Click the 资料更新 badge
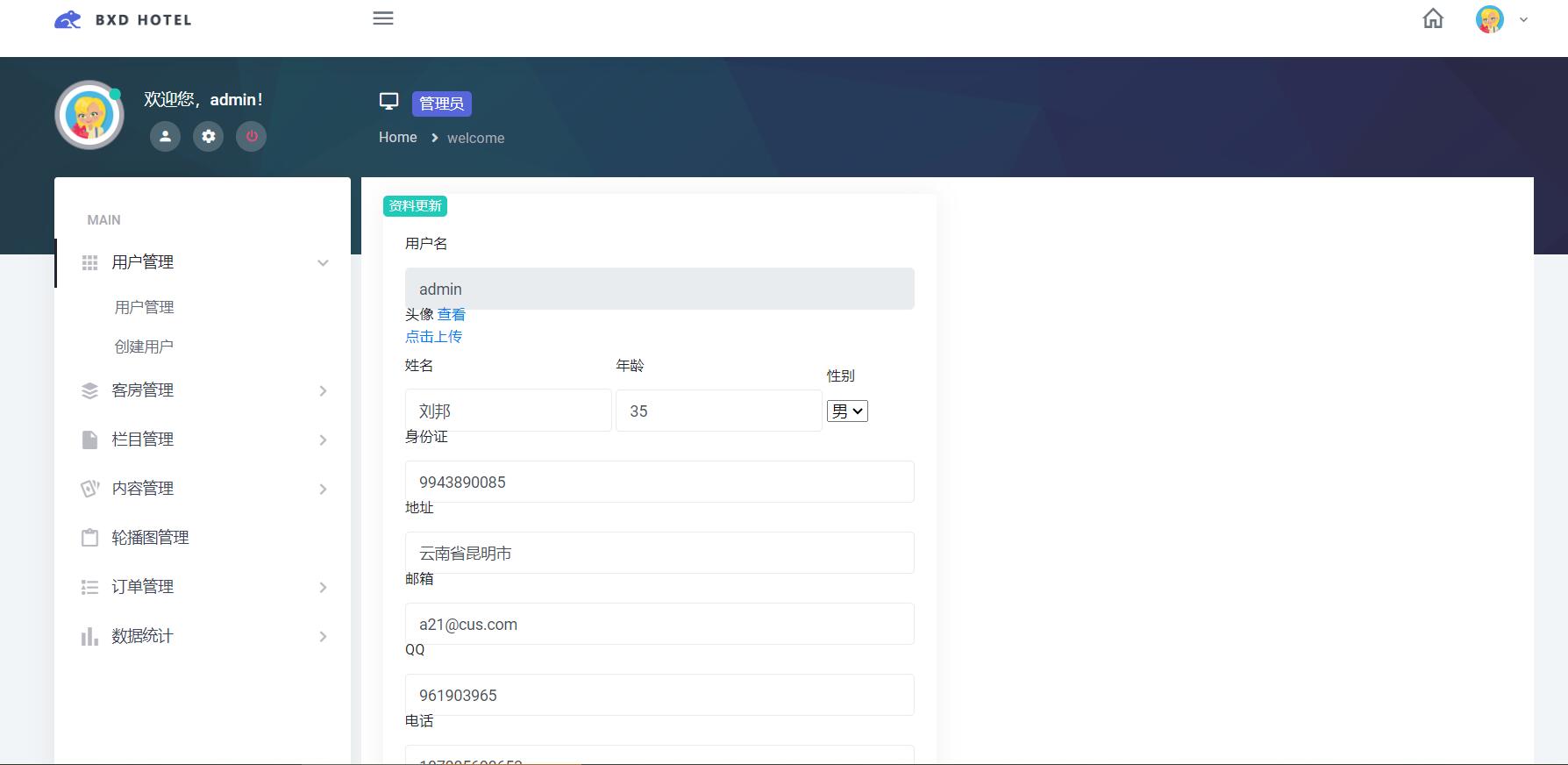Image resolution: width=1568 pixels, height=765 pixels. point(415,205)
